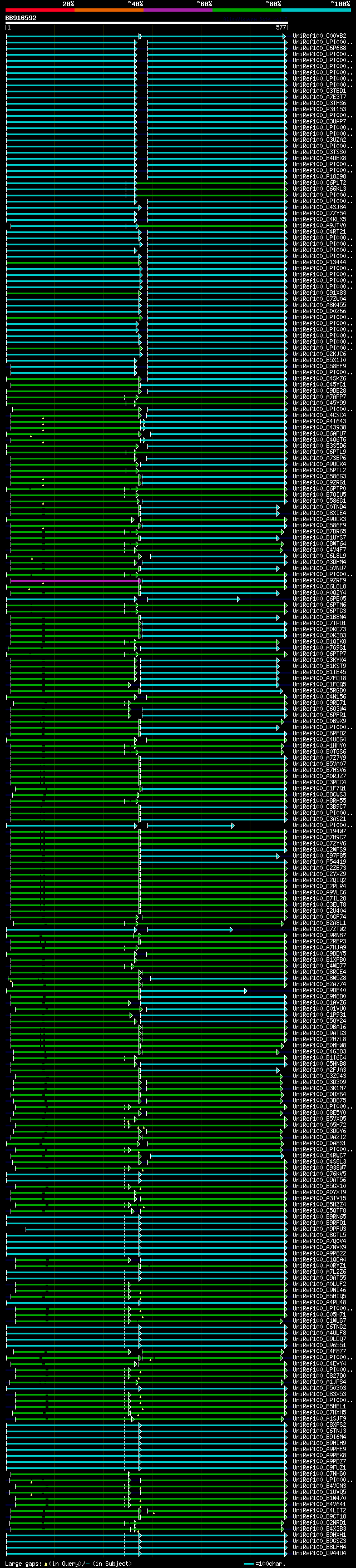Select hit label UniRef100_Q4SJ84

[319, 207]
